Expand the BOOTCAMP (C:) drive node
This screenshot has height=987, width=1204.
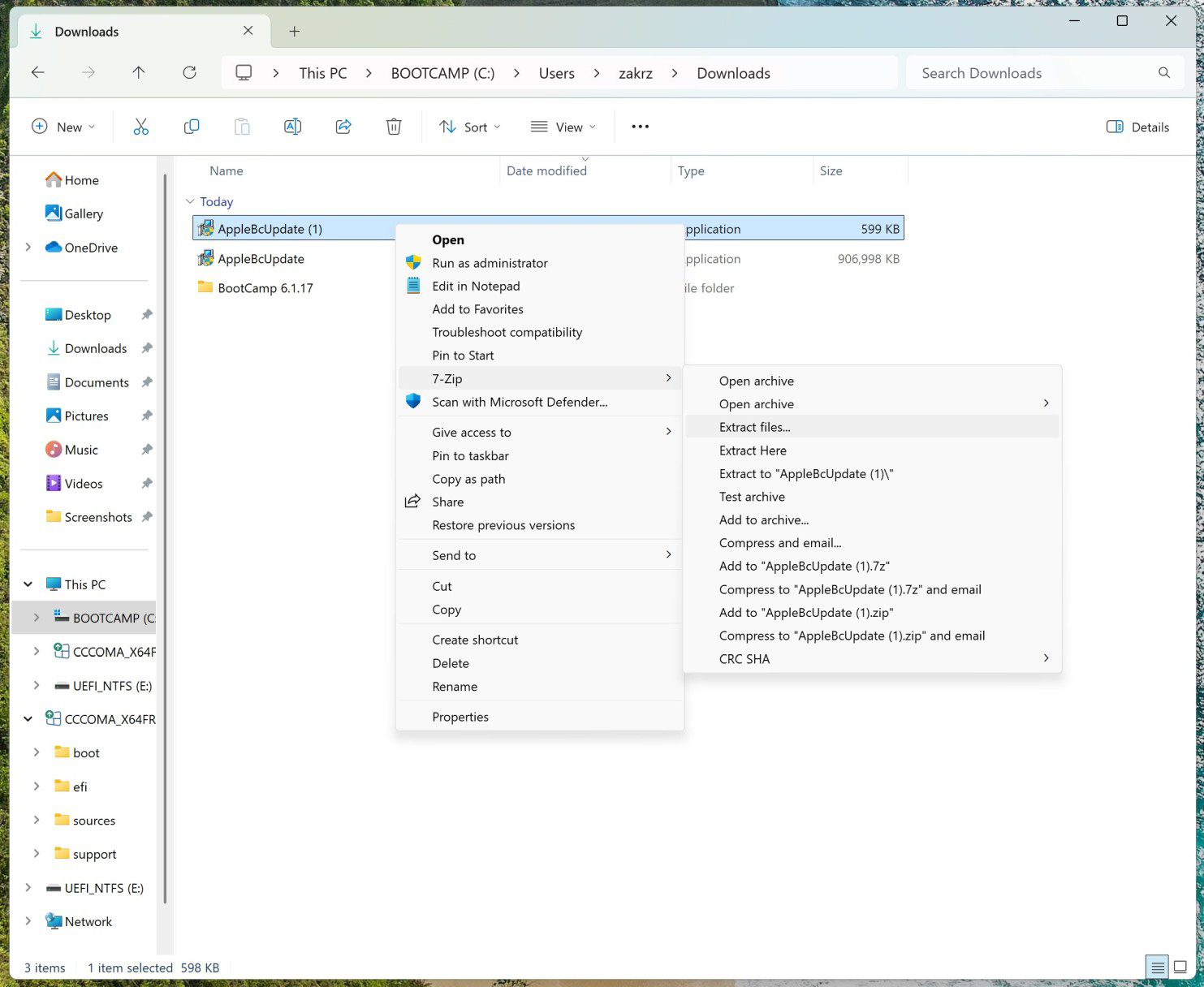[37, 618]
